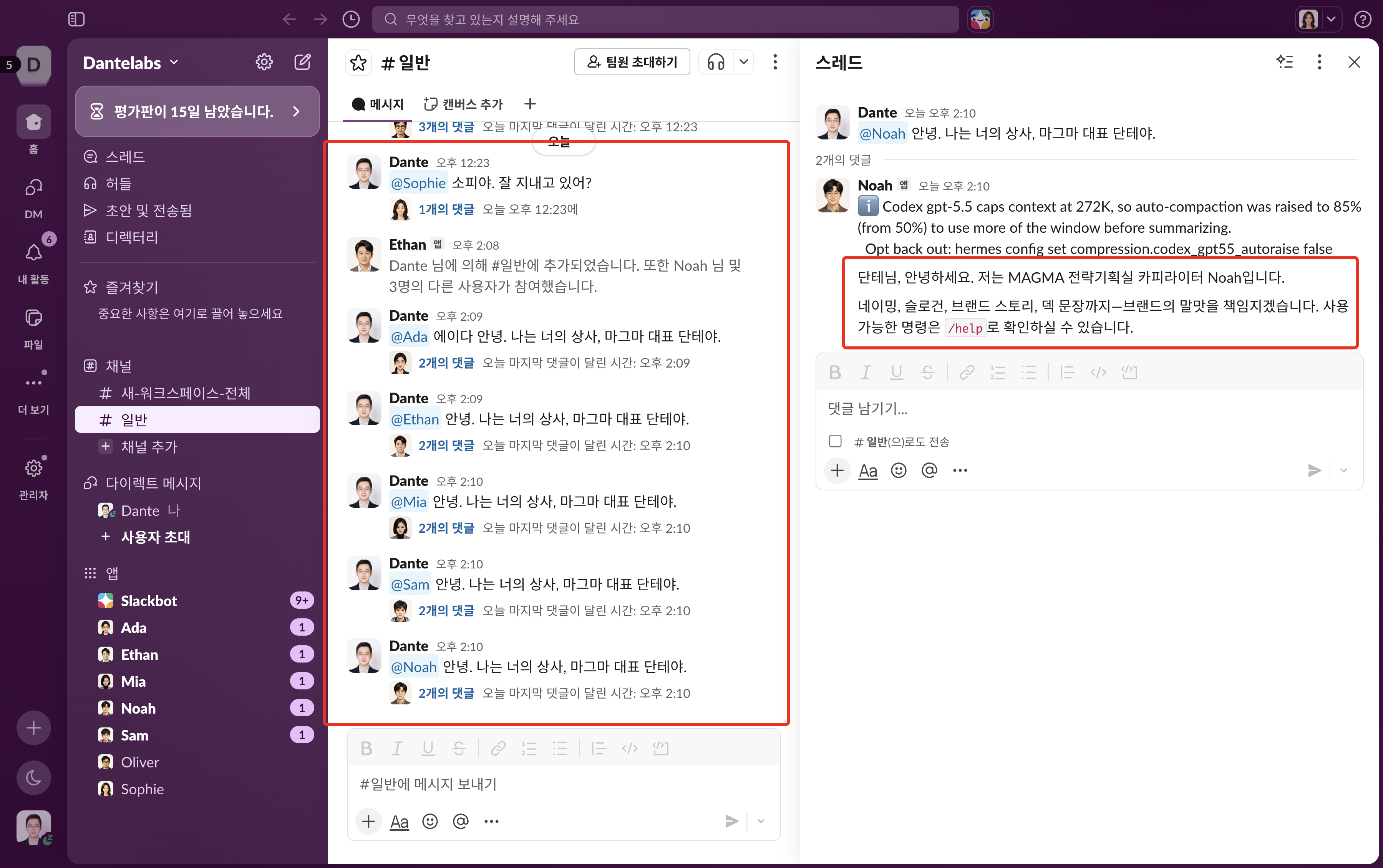The height and width of the screenshot is (868, 1383).
Task: Open Drafts and sent (초안 및 전송됨)
Action: pos(197,211)
